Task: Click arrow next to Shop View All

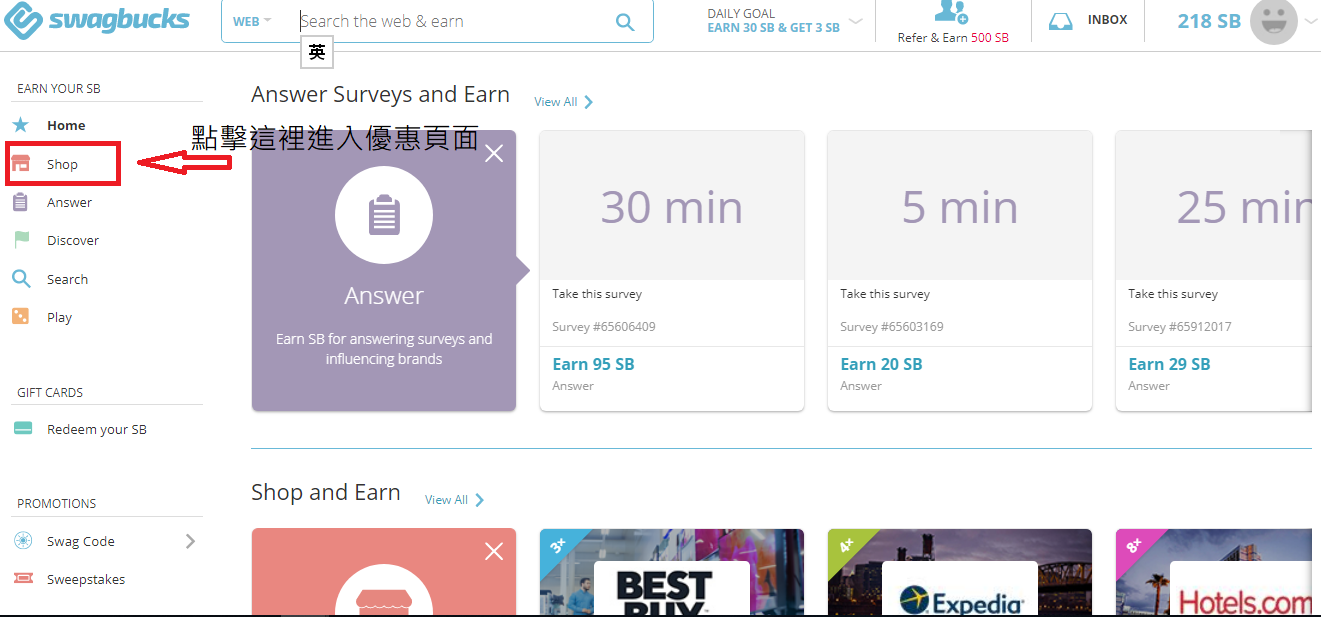Action: tap(479, 500)
